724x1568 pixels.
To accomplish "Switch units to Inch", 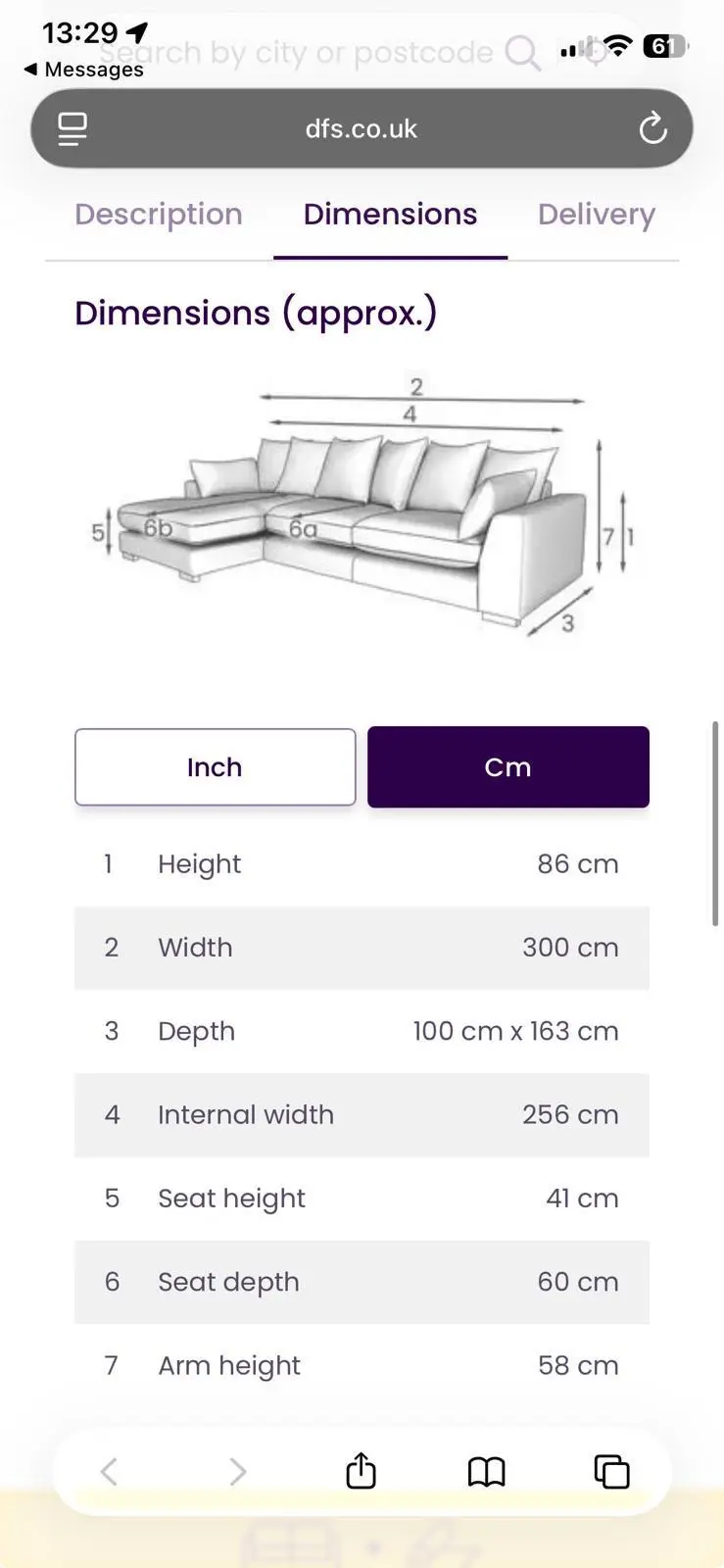I will 215,767.
